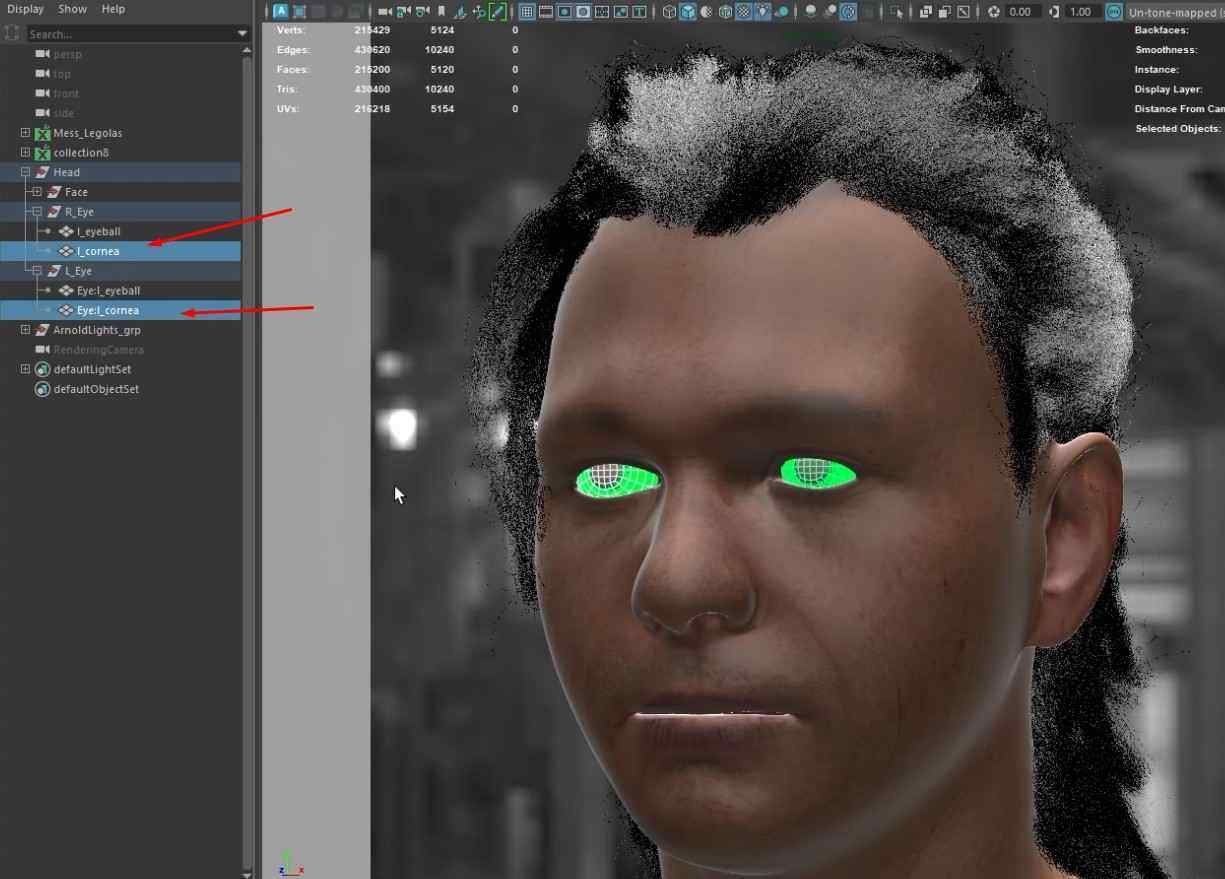Expand the Mess_Legolas node
Image resolution: width=1225 pixels, height=879 pixels.
[25, 133]
